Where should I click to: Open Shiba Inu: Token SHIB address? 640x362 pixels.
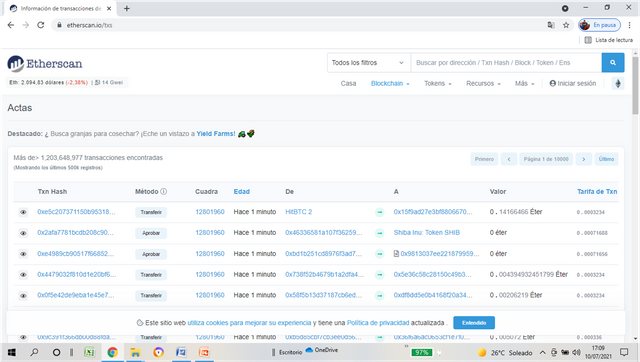(x=427, y=233)
